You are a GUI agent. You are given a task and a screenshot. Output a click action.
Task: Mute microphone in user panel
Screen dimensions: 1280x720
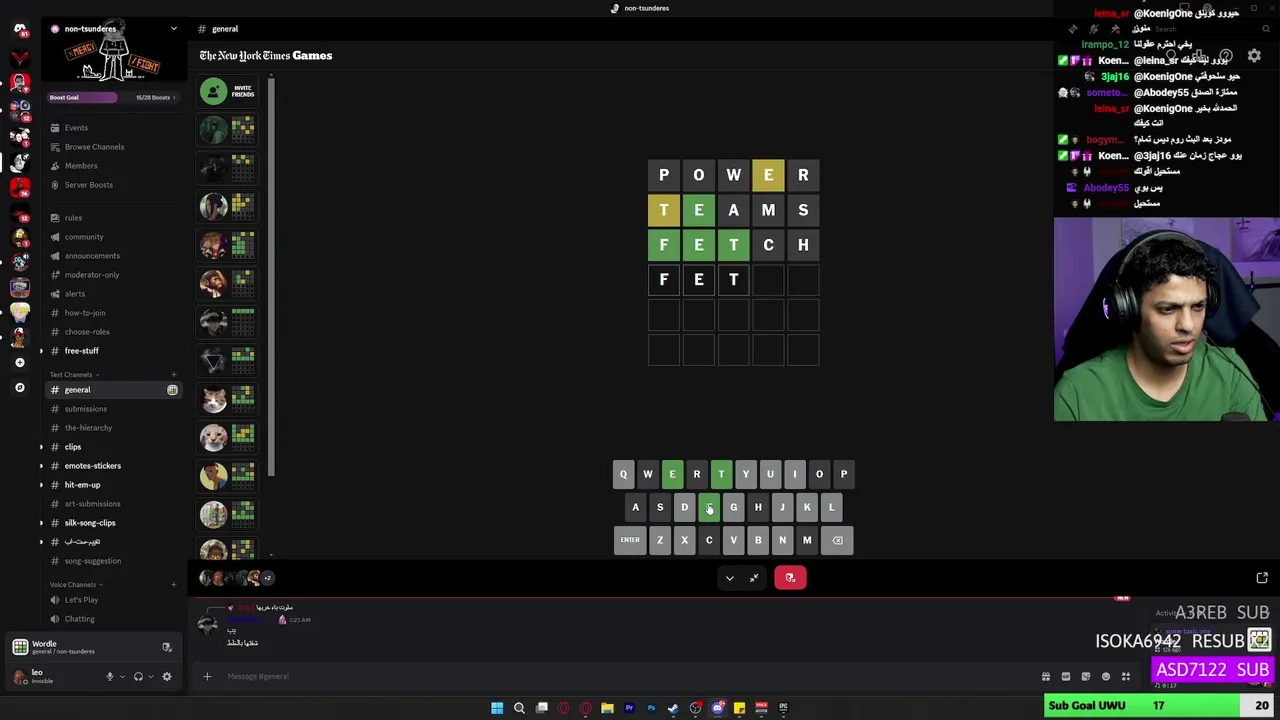110,677
